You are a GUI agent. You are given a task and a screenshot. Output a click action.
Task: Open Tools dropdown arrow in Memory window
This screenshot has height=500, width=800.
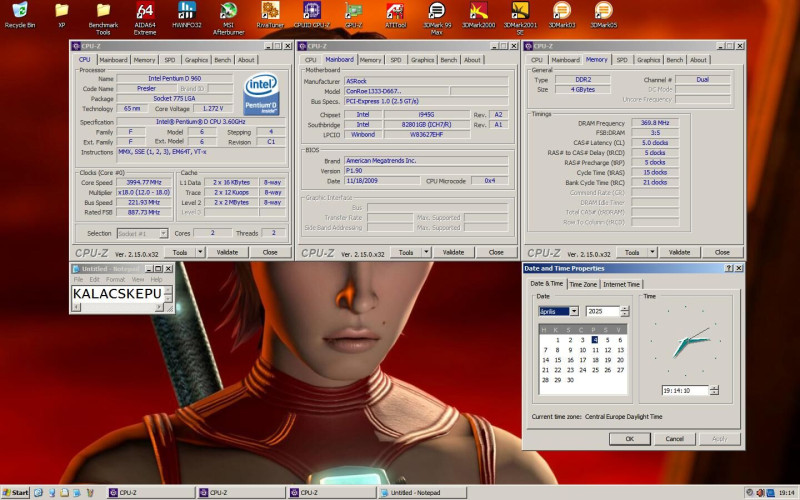pyautogui.click(x=653, y=252)
